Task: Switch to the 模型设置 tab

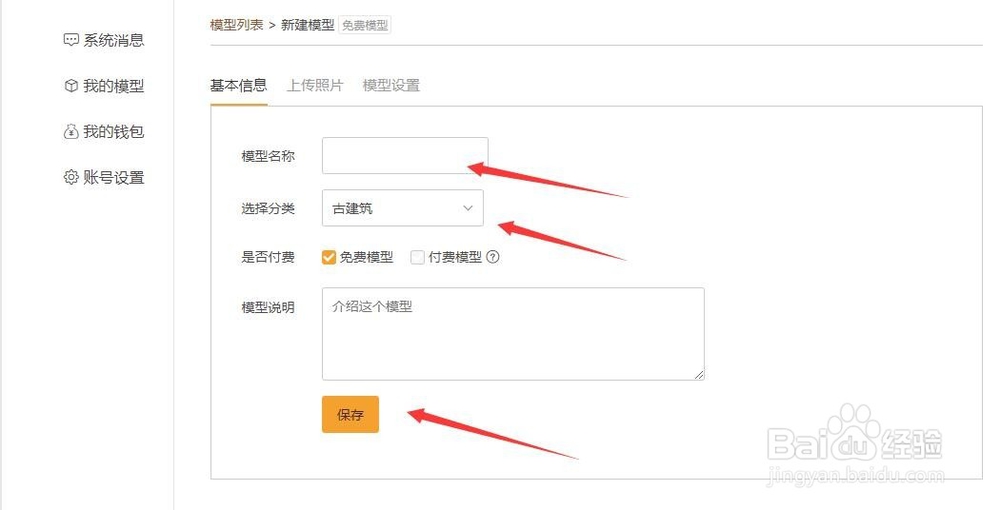Action: [391, 85]
